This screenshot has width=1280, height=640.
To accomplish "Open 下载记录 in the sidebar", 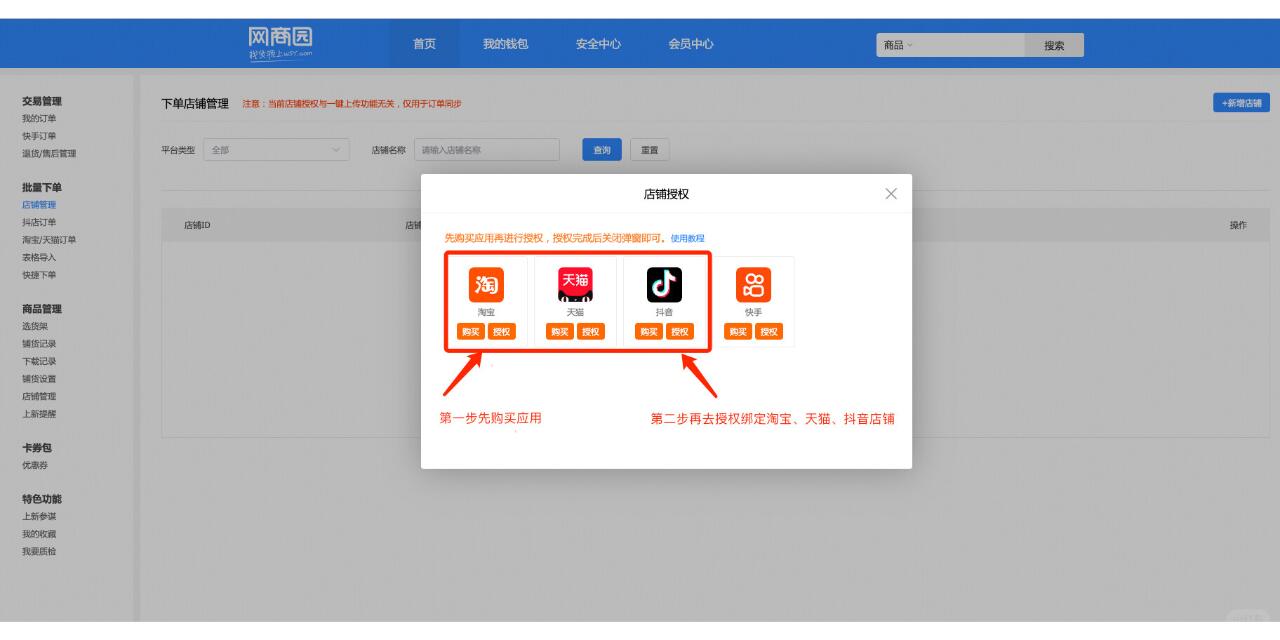I will [x=39, y=361].
